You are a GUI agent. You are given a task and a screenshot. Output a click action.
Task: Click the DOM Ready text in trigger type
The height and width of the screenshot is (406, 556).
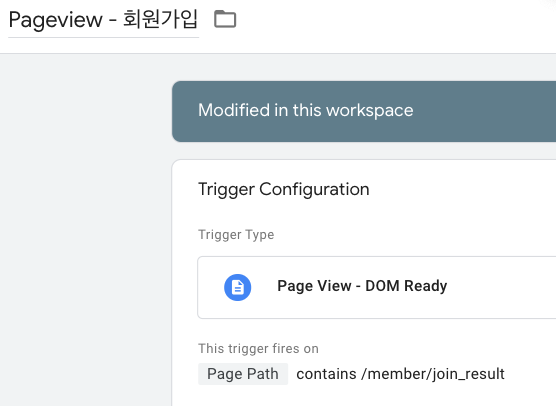click(406, 286)
